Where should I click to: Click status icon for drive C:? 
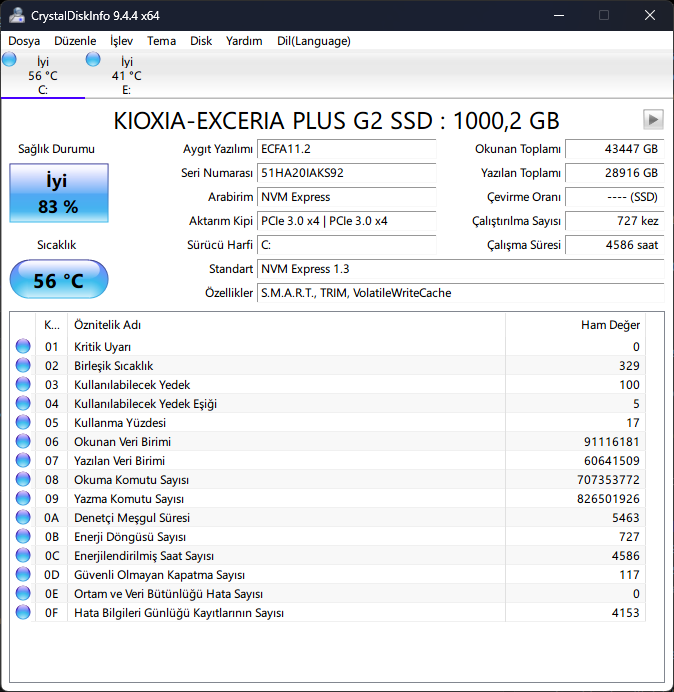[9, 59]
